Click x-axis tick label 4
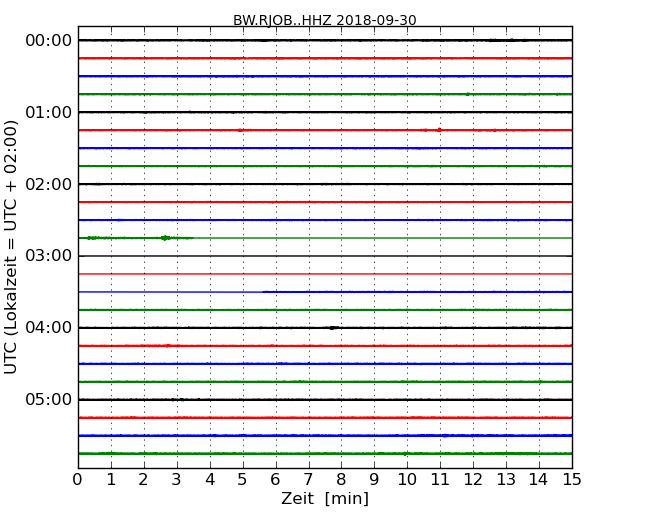Viewport: 650px width, 520px height. (210, 479)
